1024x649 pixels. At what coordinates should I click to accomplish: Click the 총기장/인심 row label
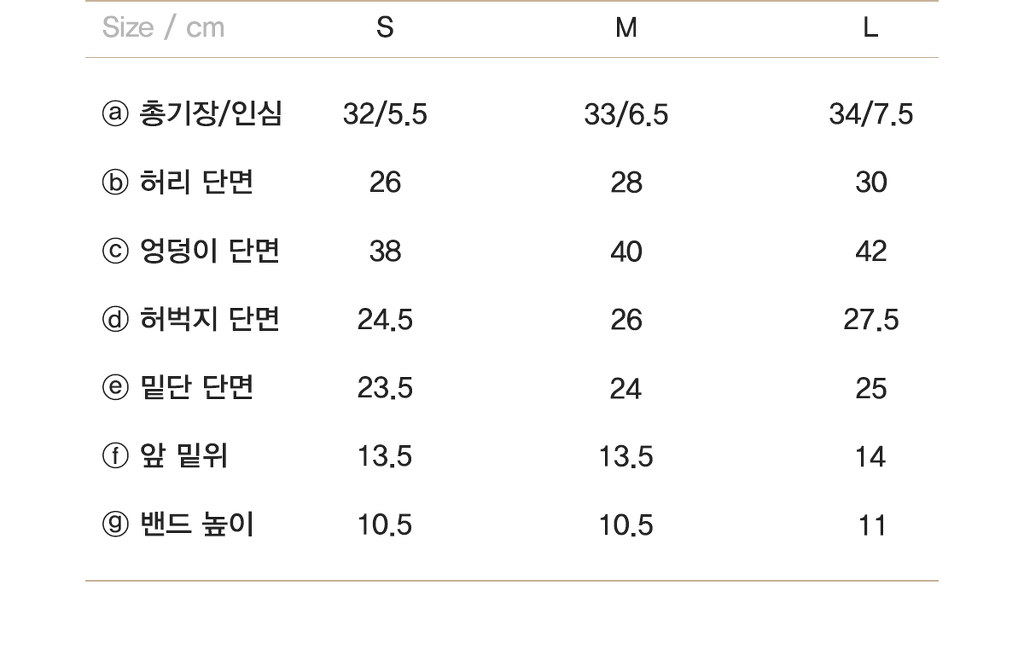(x=210, y=114)
